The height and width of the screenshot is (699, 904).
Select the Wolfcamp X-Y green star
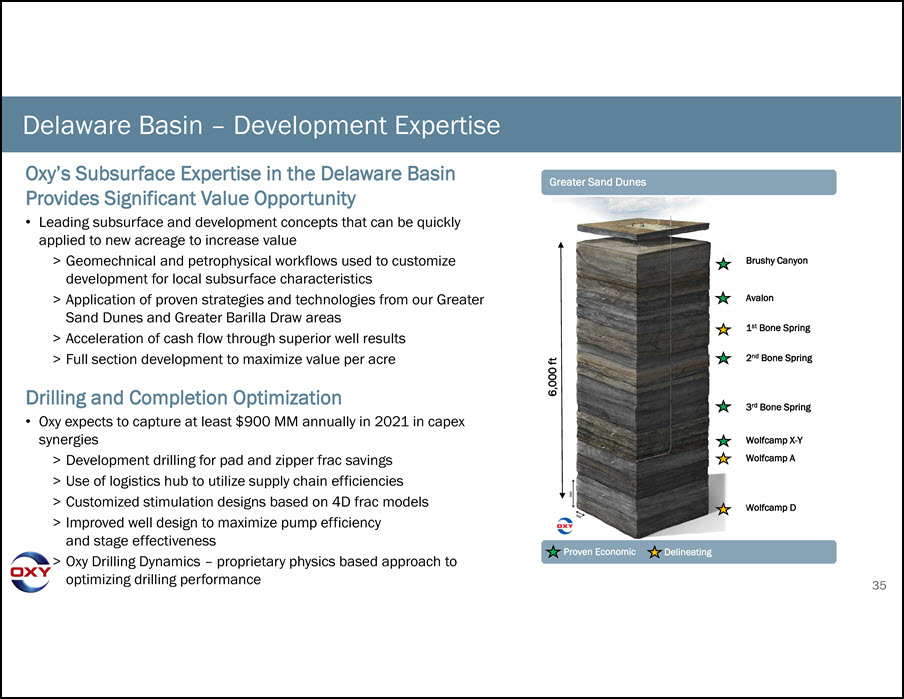click(724, 440)
